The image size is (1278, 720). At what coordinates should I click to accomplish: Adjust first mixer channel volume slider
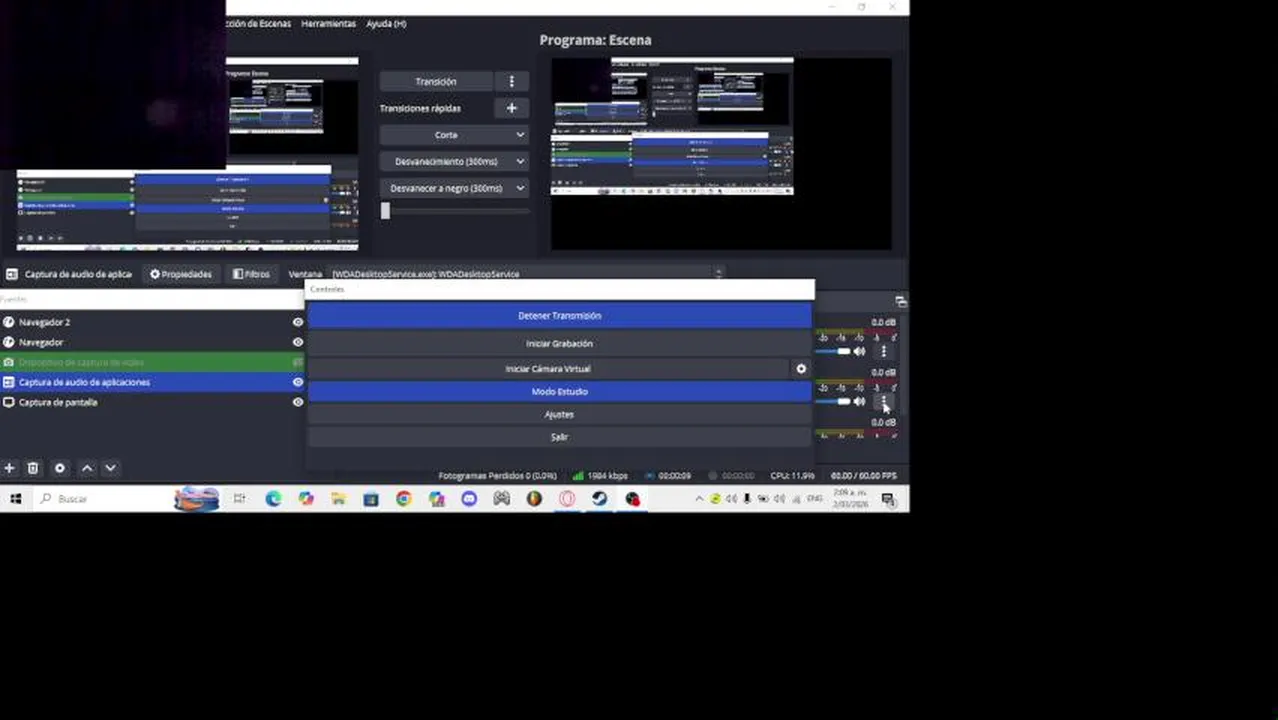[844, 352]
